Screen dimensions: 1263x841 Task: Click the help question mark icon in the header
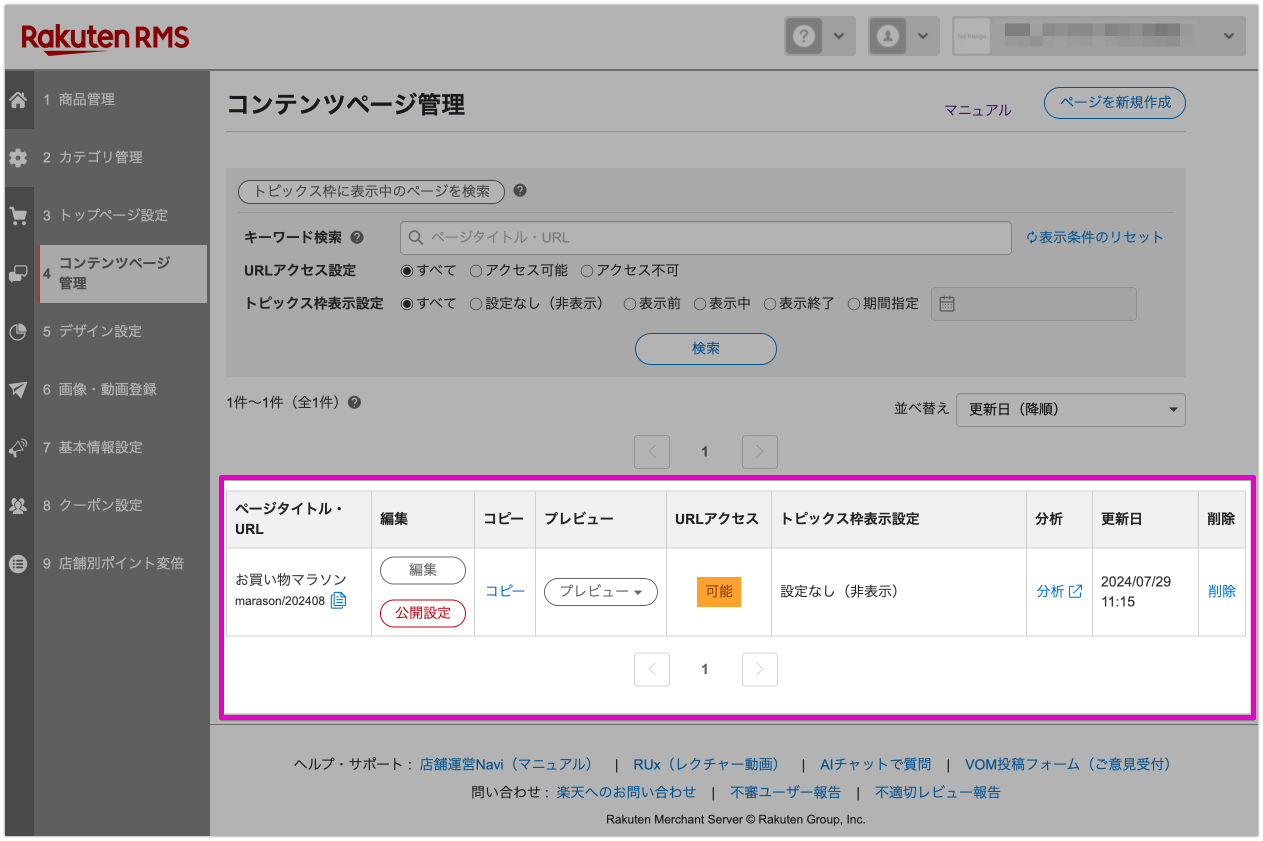[804, 36]
